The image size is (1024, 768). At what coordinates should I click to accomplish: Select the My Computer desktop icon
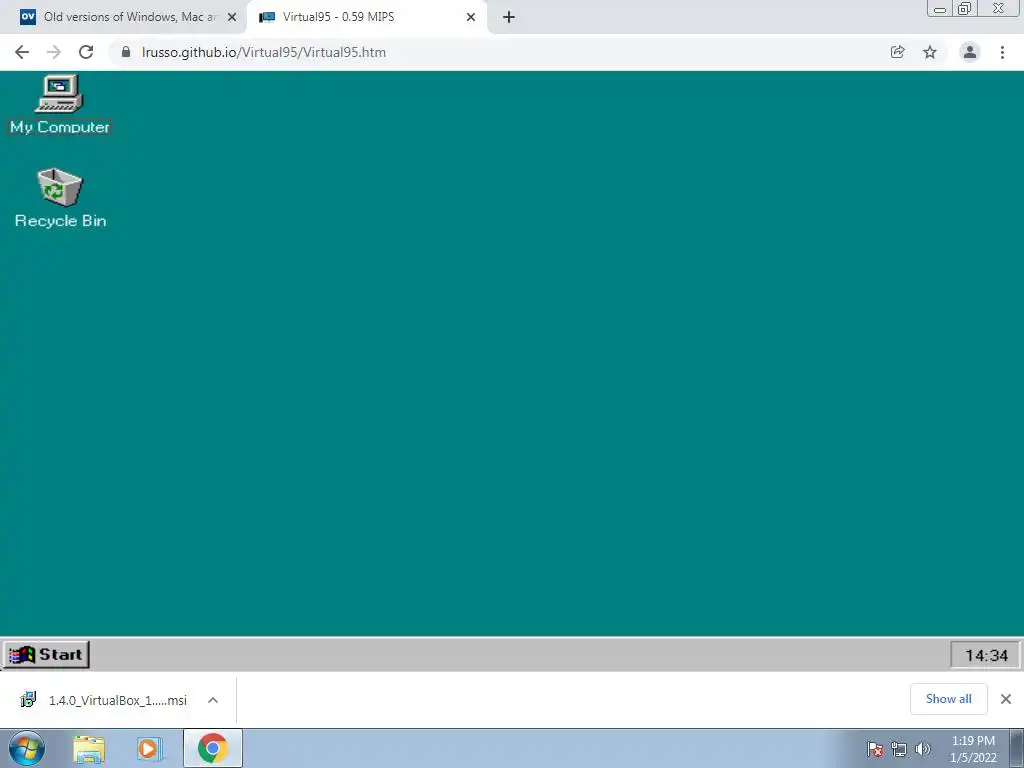pyautogui.click(x=59, y=104)
